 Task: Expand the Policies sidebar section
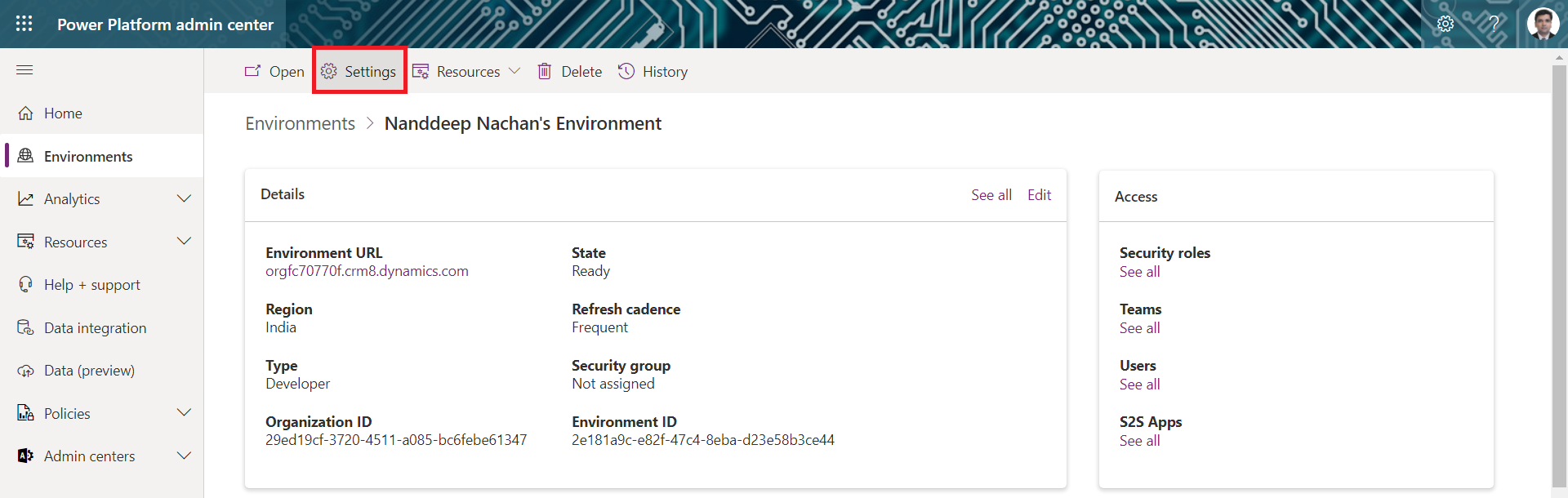point(184,413)
